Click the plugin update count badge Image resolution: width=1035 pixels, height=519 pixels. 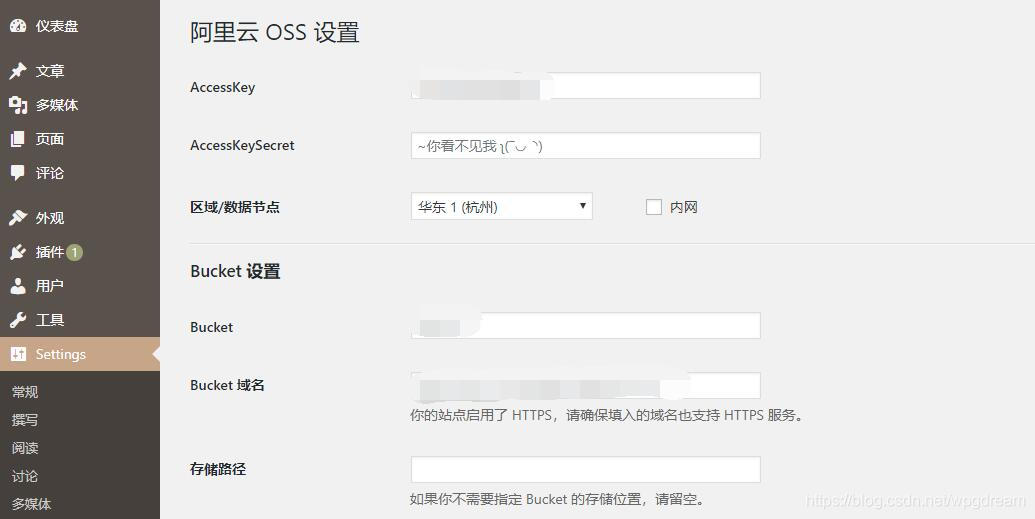pyautogui.click(x=75, y=252)
